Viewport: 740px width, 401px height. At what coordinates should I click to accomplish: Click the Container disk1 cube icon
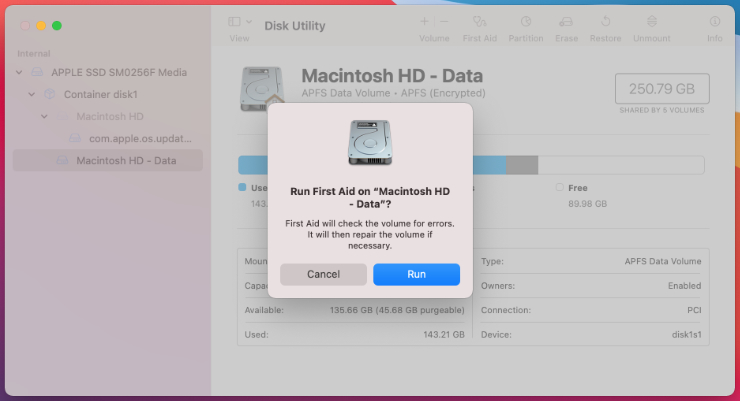pyautogui.click(x=50, y=94)
